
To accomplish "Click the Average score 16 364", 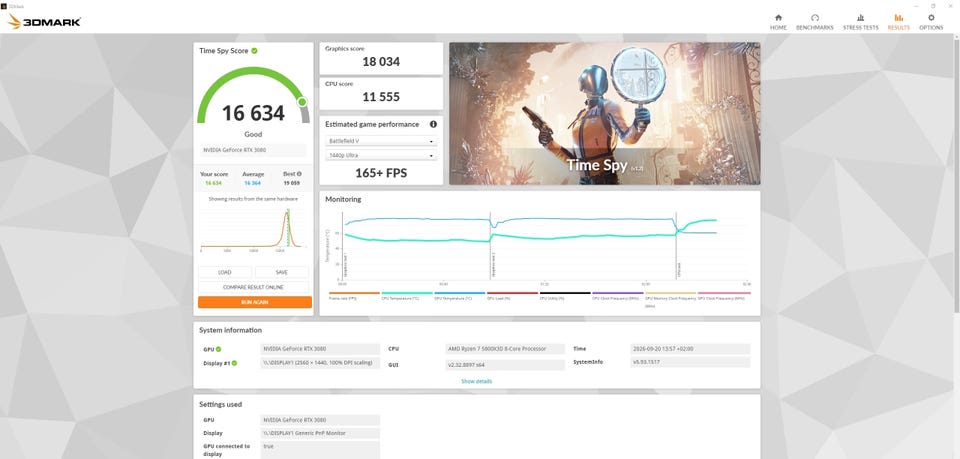I will [253, 183].
